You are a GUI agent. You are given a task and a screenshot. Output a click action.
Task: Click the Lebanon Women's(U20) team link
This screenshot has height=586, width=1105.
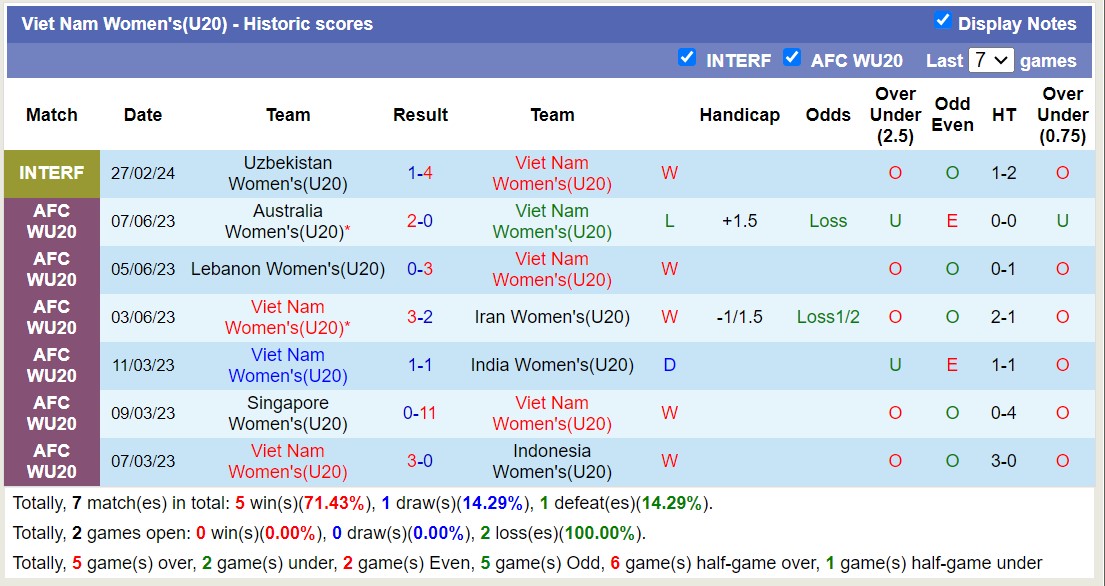click(x=288, y=269)
